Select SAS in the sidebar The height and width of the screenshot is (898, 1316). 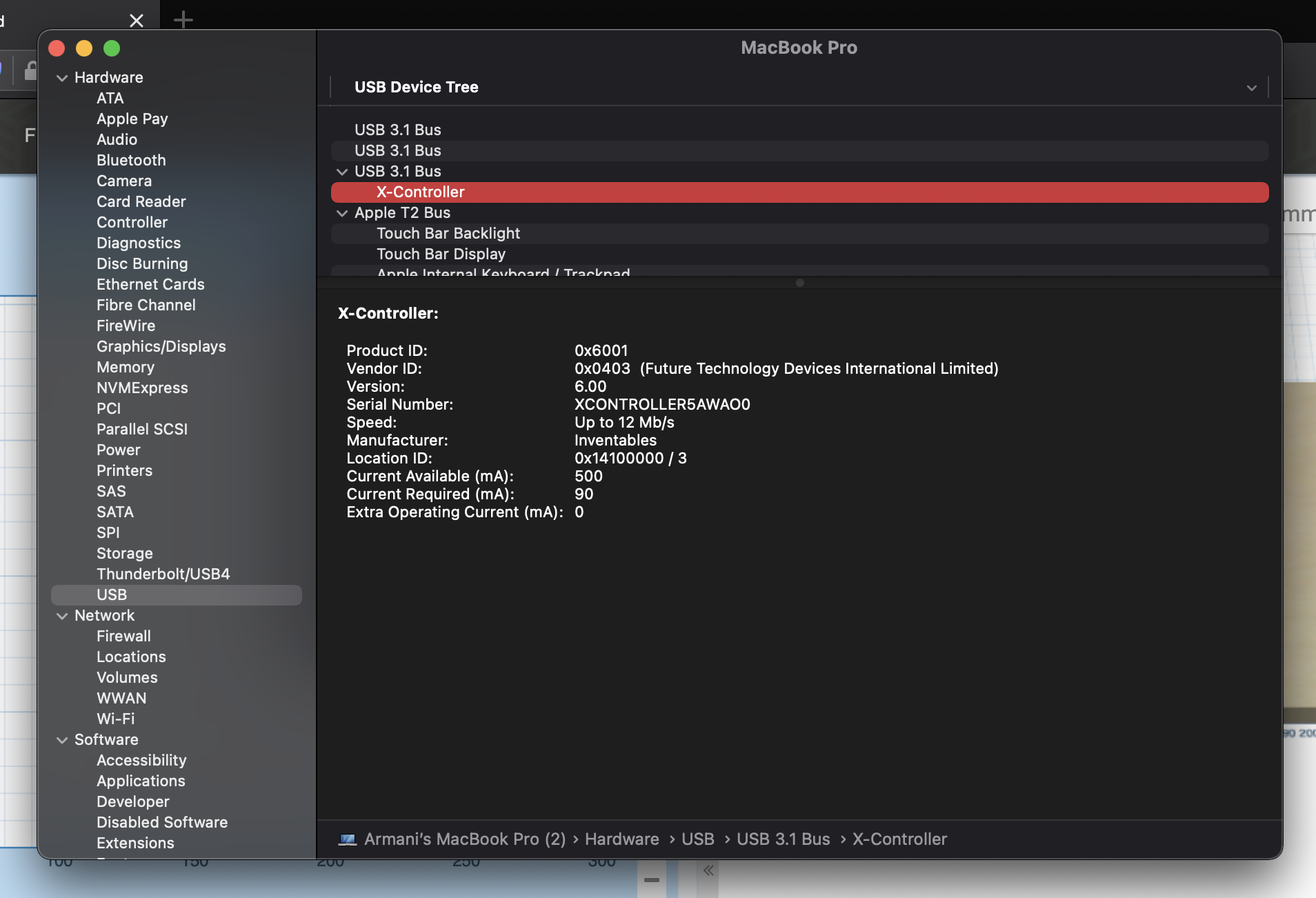click(112, 492)
